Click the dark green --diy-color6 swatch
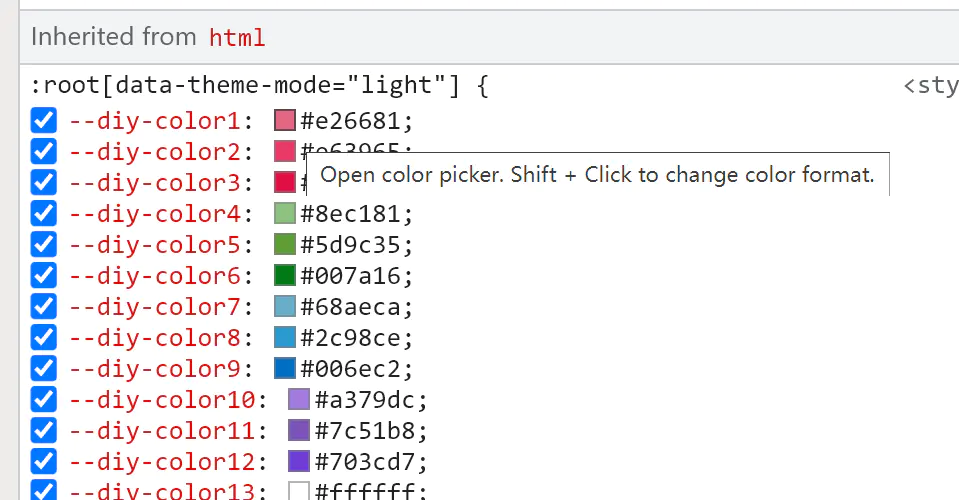The width and height of the screenshot is (959, 500). [x=285, y=277]
